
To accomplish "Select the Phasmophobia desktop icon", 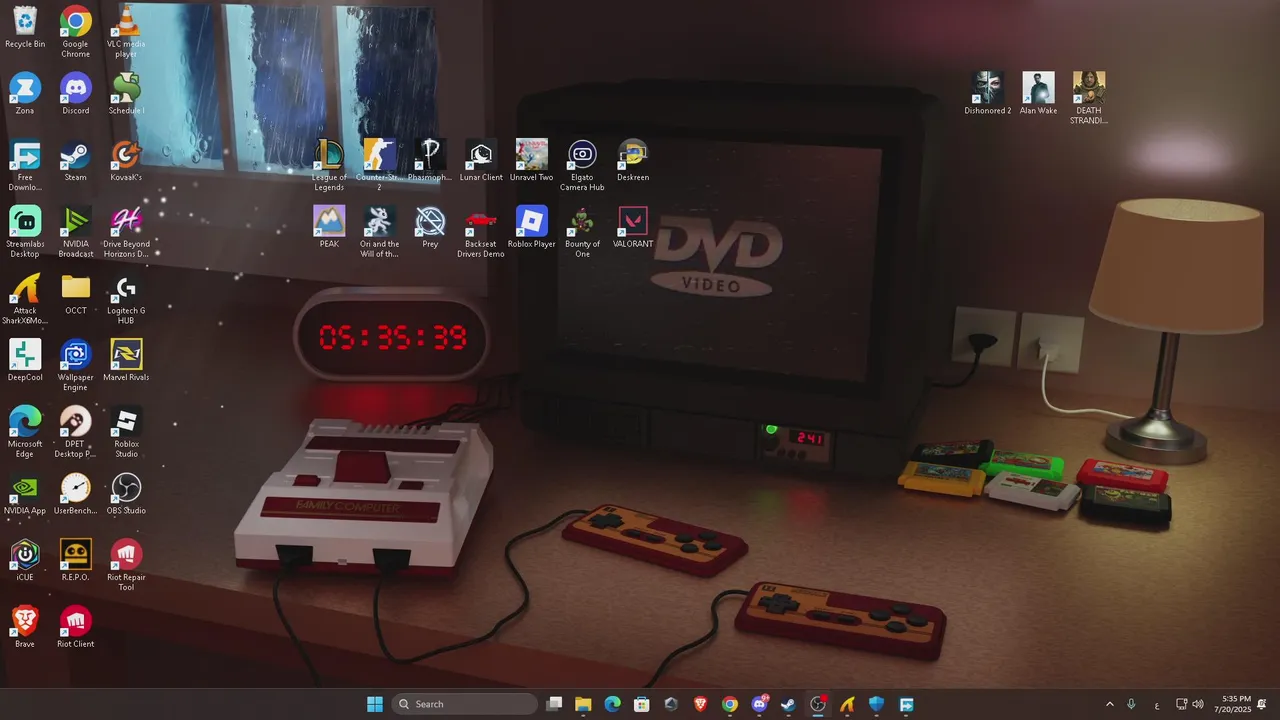I will 430,161.
